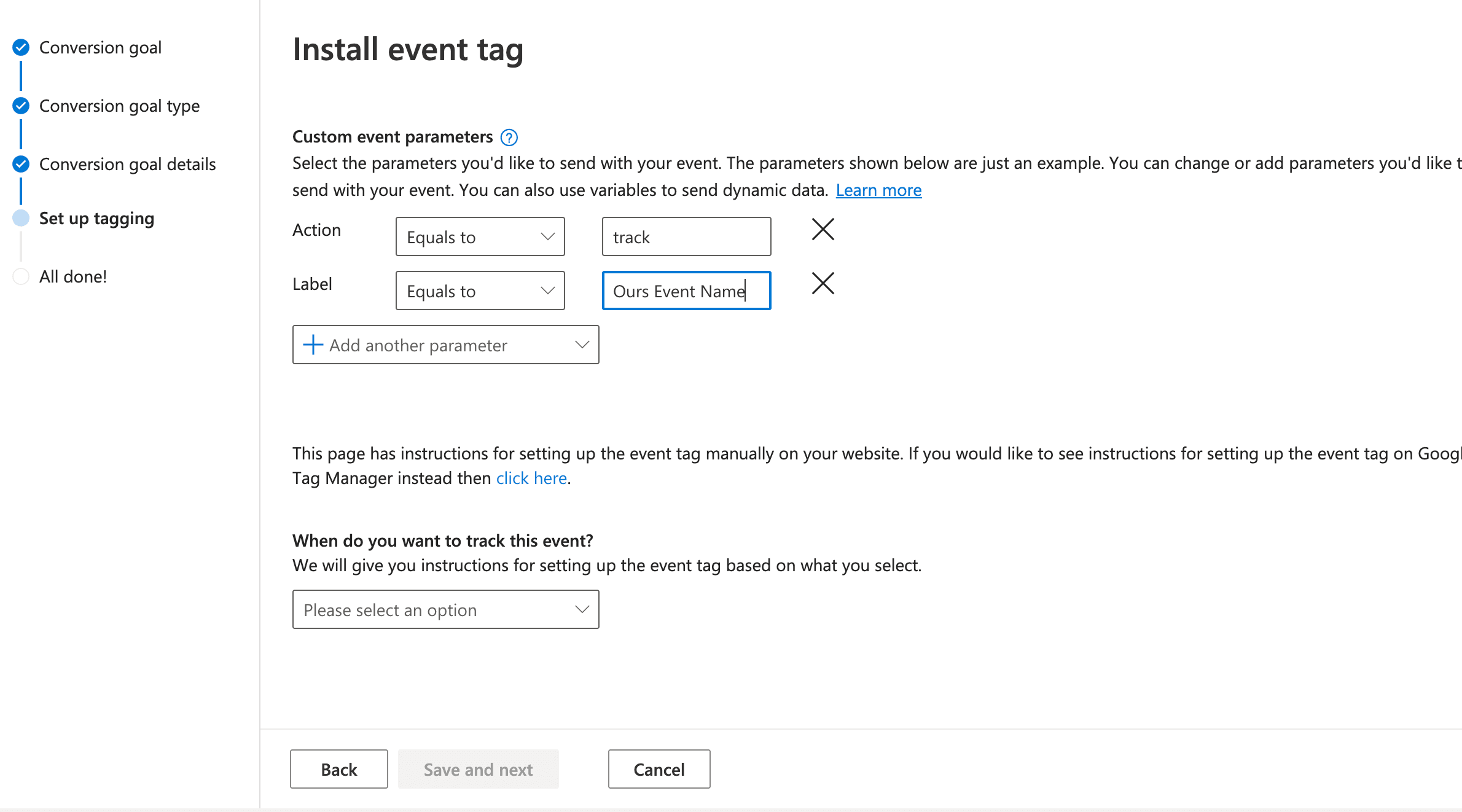Click the track value input field
This screenshot has height=812, width=1462.
click(x=686, y=236)
